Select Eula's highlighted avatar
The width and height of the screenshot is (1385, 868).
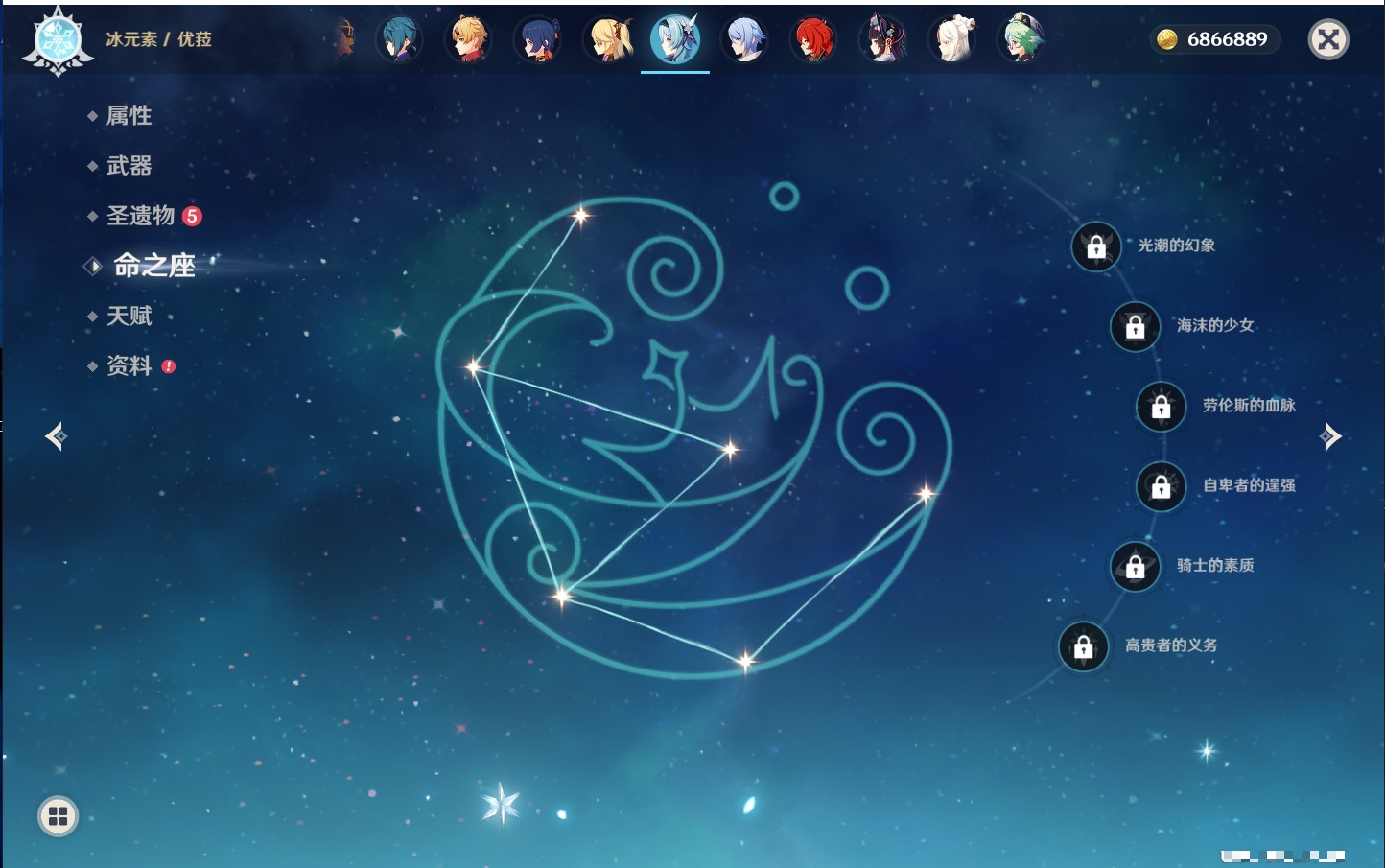pyautogui.click(x=675, y=39)
